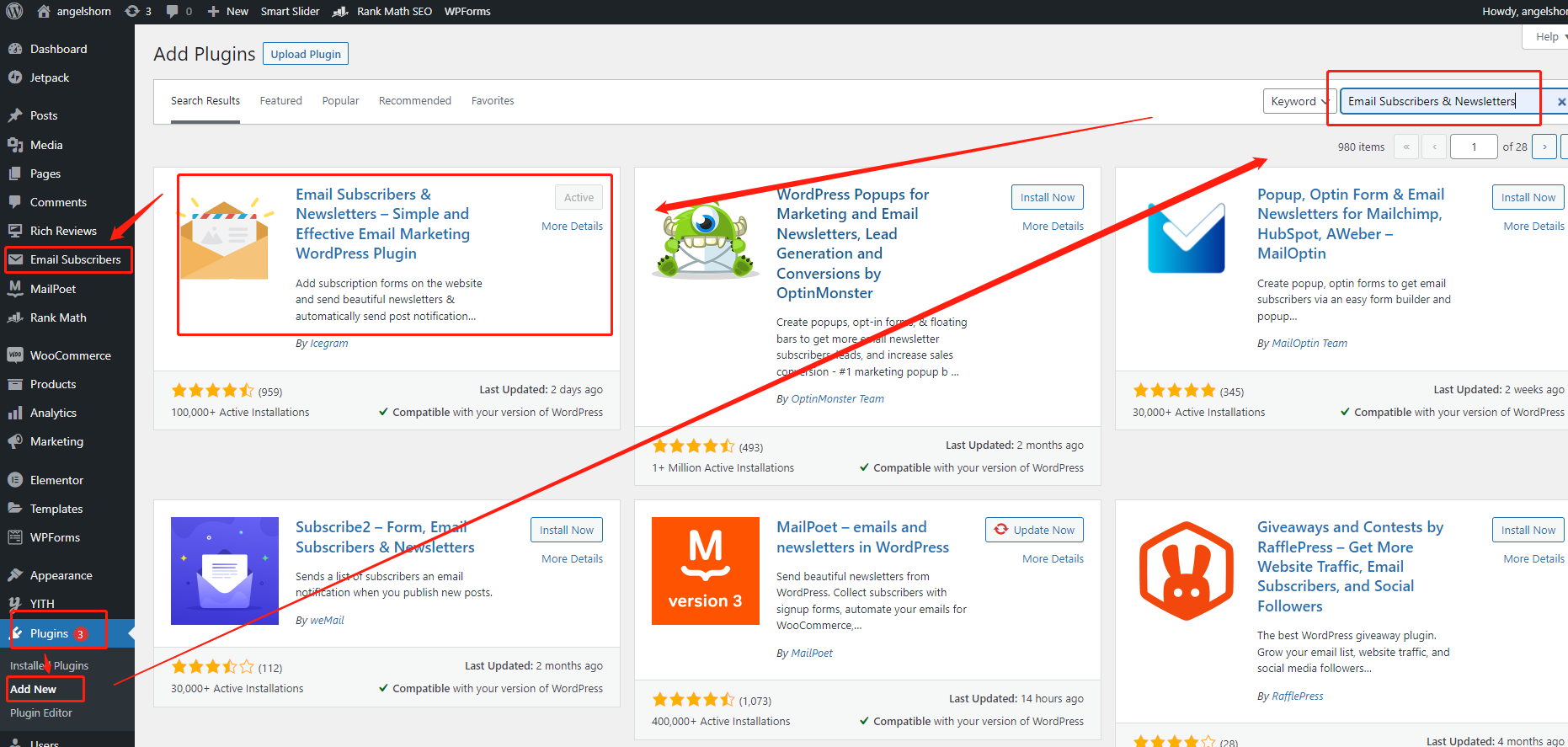Viewport: 1568px width, 747px height.
Task: Click the current page number field
Action: click(1474, 147)
